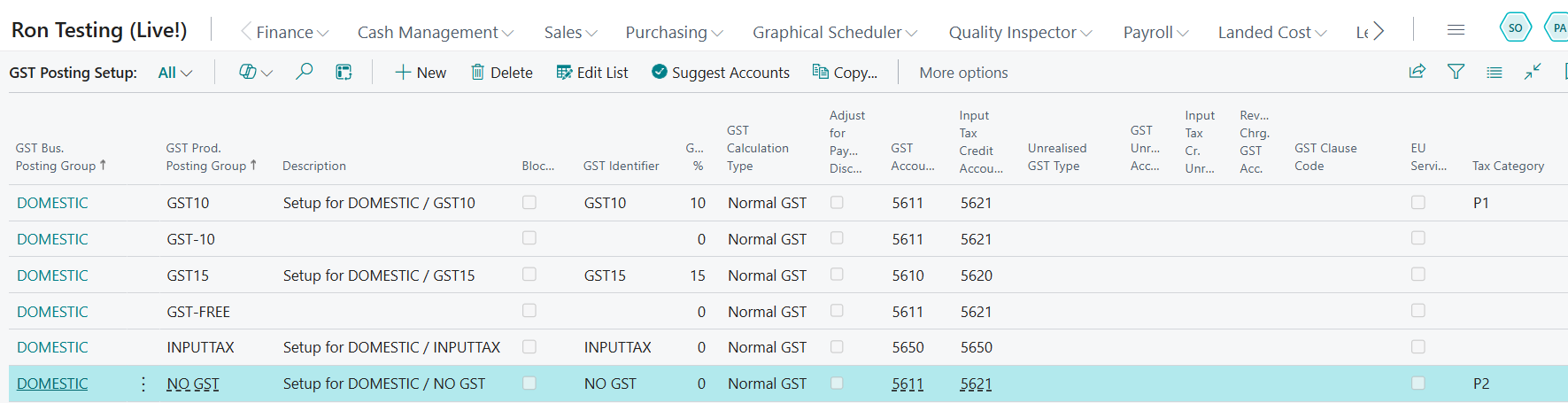Open the Purchasing menu
The image size is (1568, 403).
pyautogui.click(x=674, y=33)
